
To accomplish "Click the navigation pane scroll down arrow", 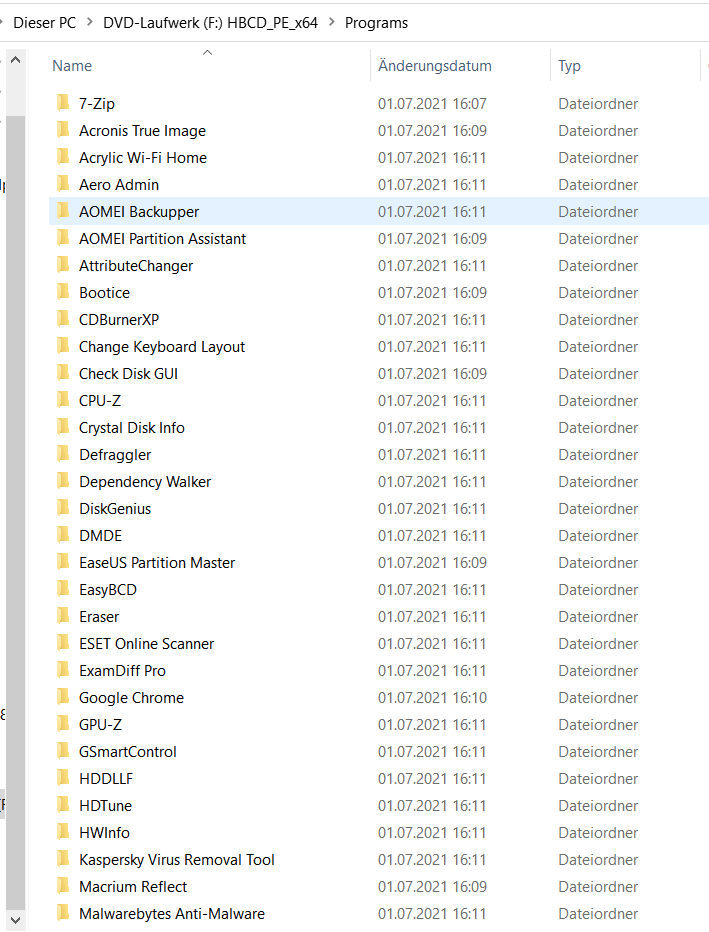I will point(16,920).
